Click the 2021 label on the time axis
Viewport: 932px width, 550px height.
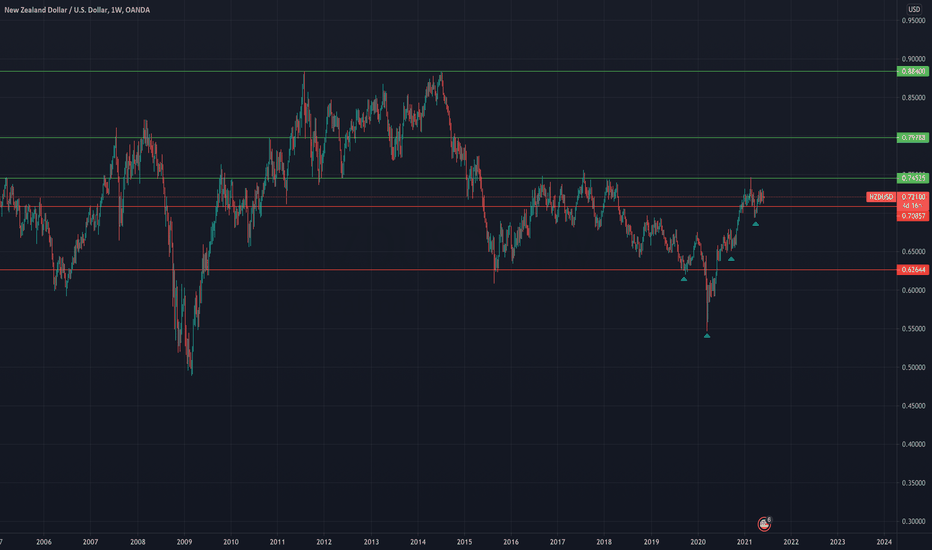click(x=744, y=542)
